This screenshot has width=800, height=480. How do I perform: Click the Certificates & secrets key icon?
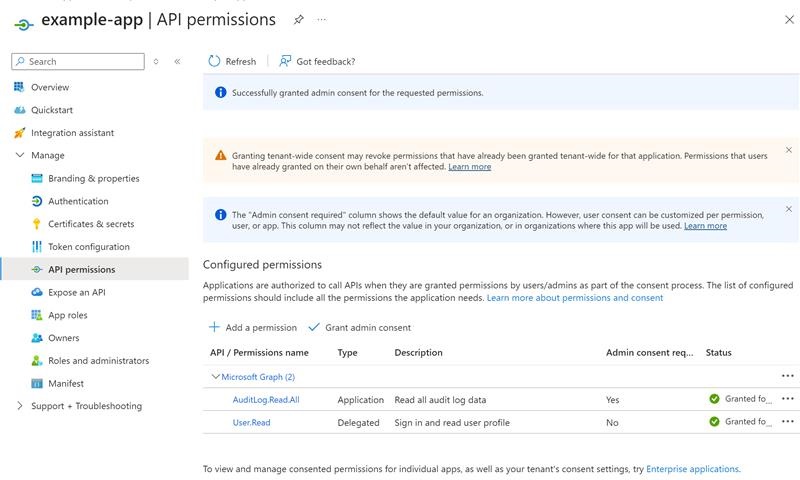[x=37, y=224]
